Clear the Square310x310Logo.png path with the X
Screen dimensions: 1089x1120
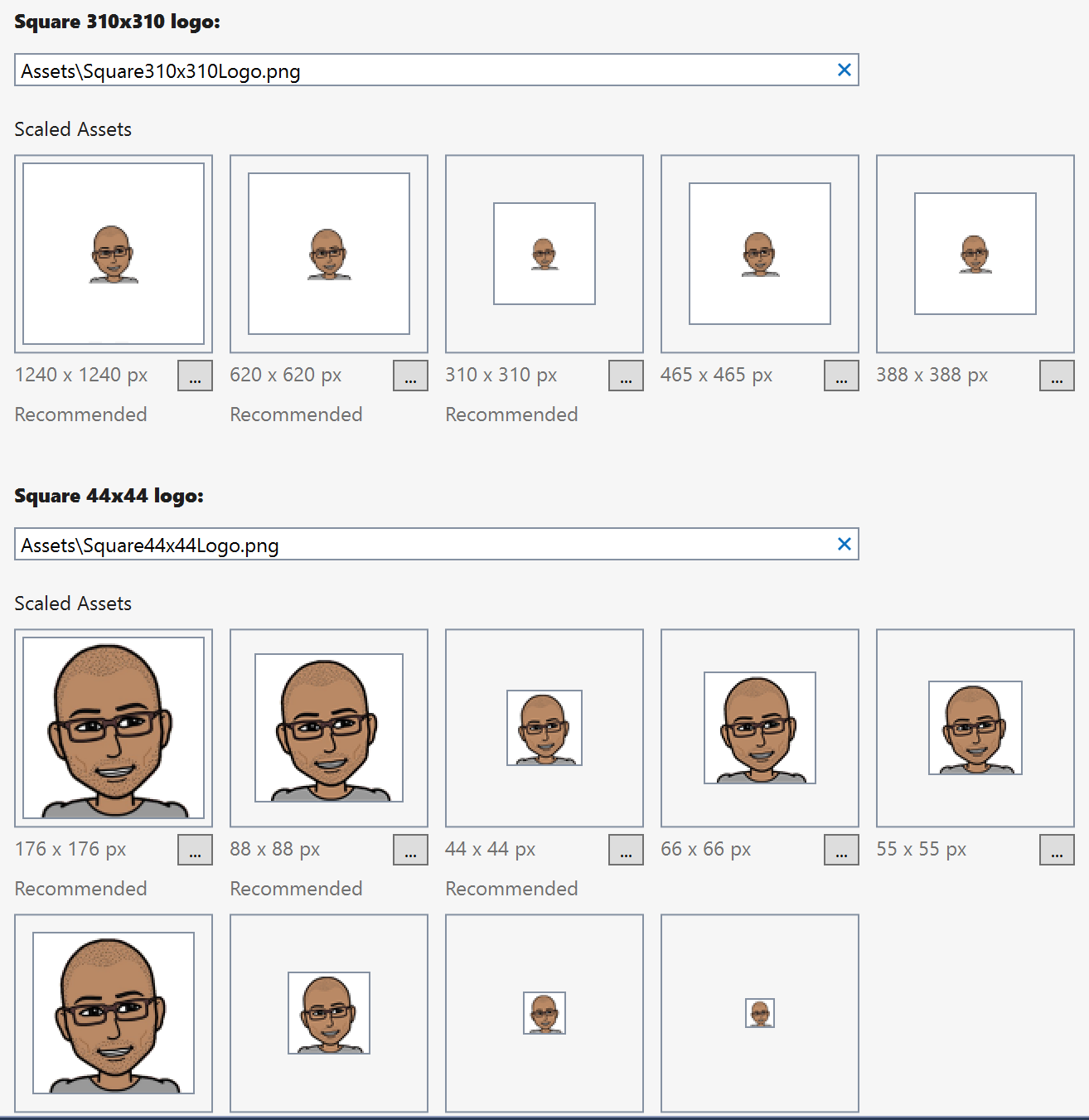pyautogui.click(x=845, y=70)
